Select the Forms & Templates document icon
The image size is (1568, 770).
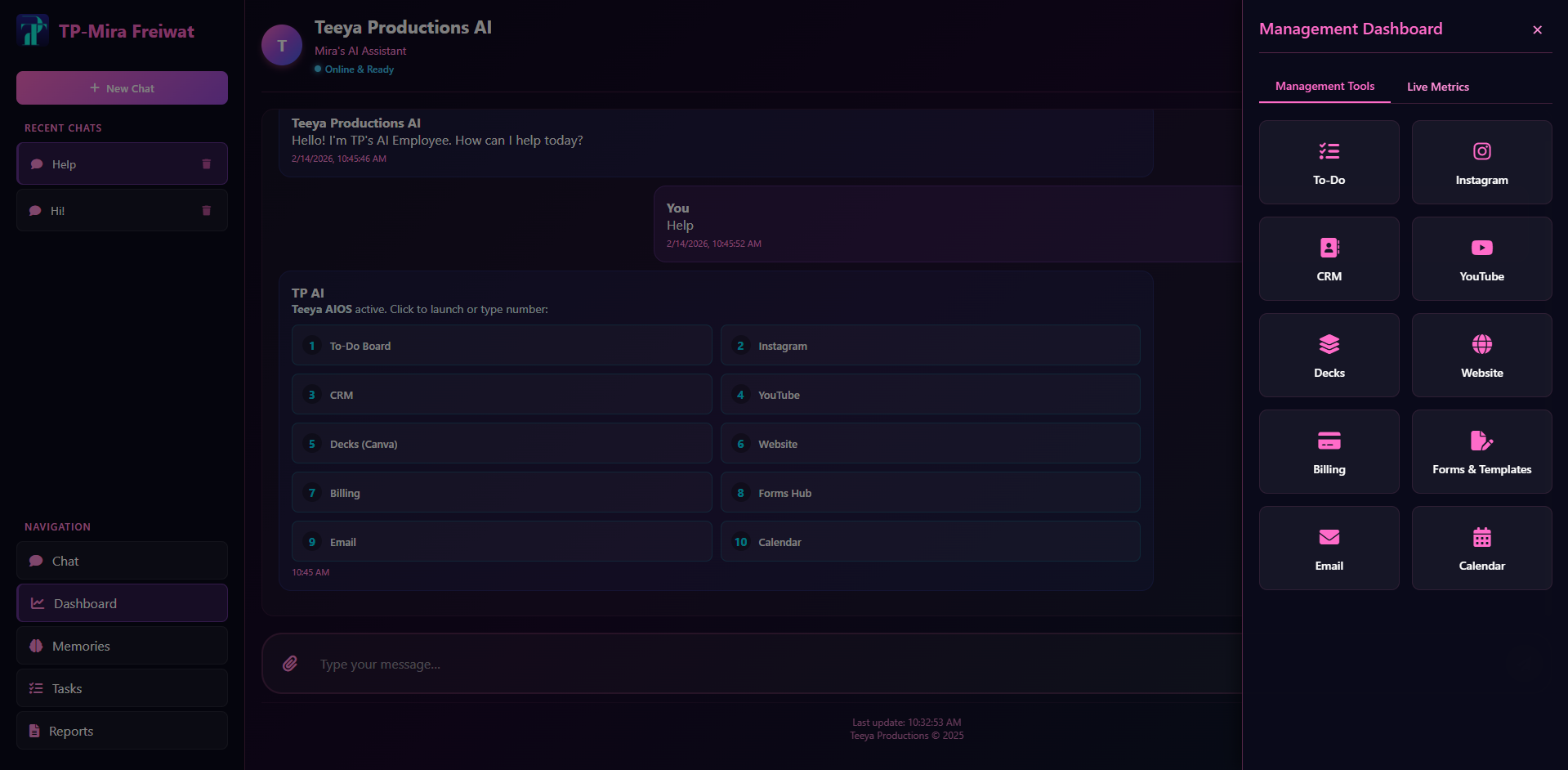[1481, 441]
